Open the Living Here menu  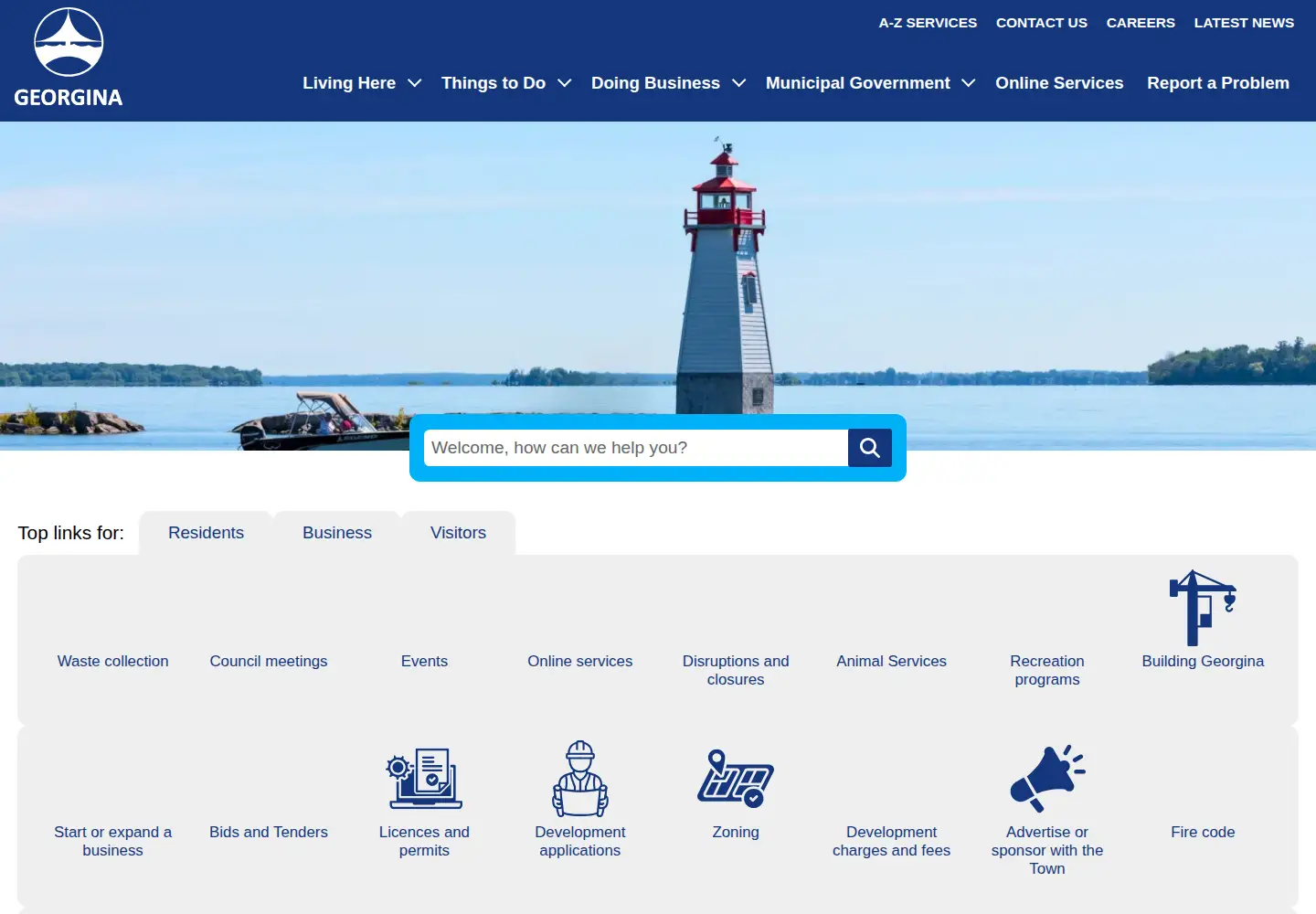(349, 83)
